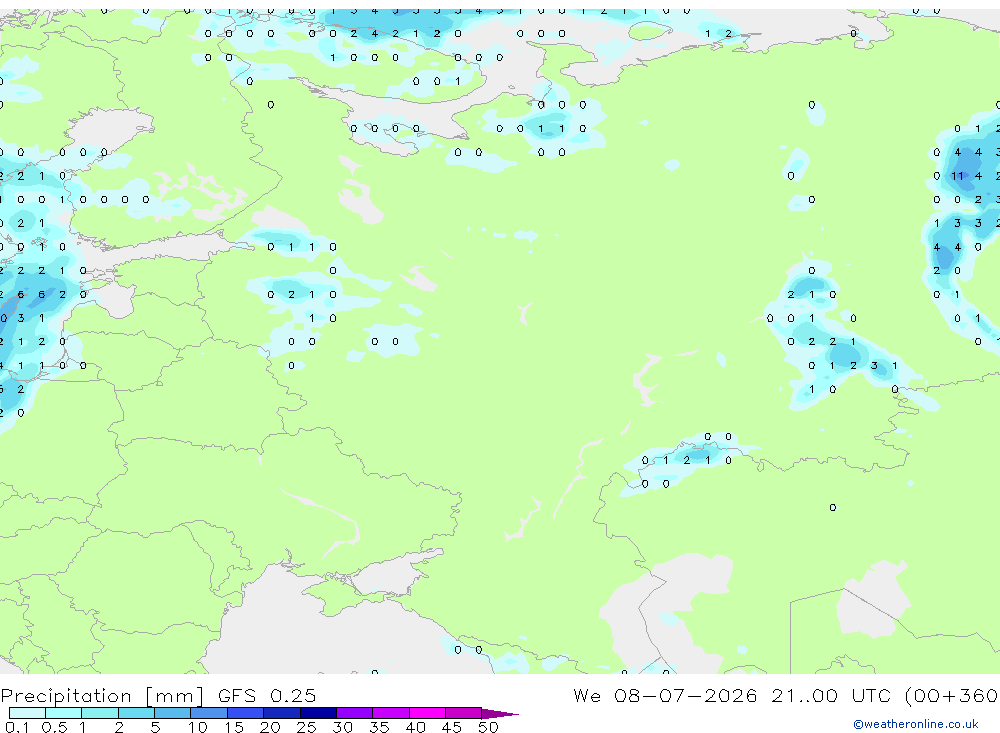Select the 45–50 mm legend color swatch
Viewport: 1000px width, 733px height.
[464, 713]
